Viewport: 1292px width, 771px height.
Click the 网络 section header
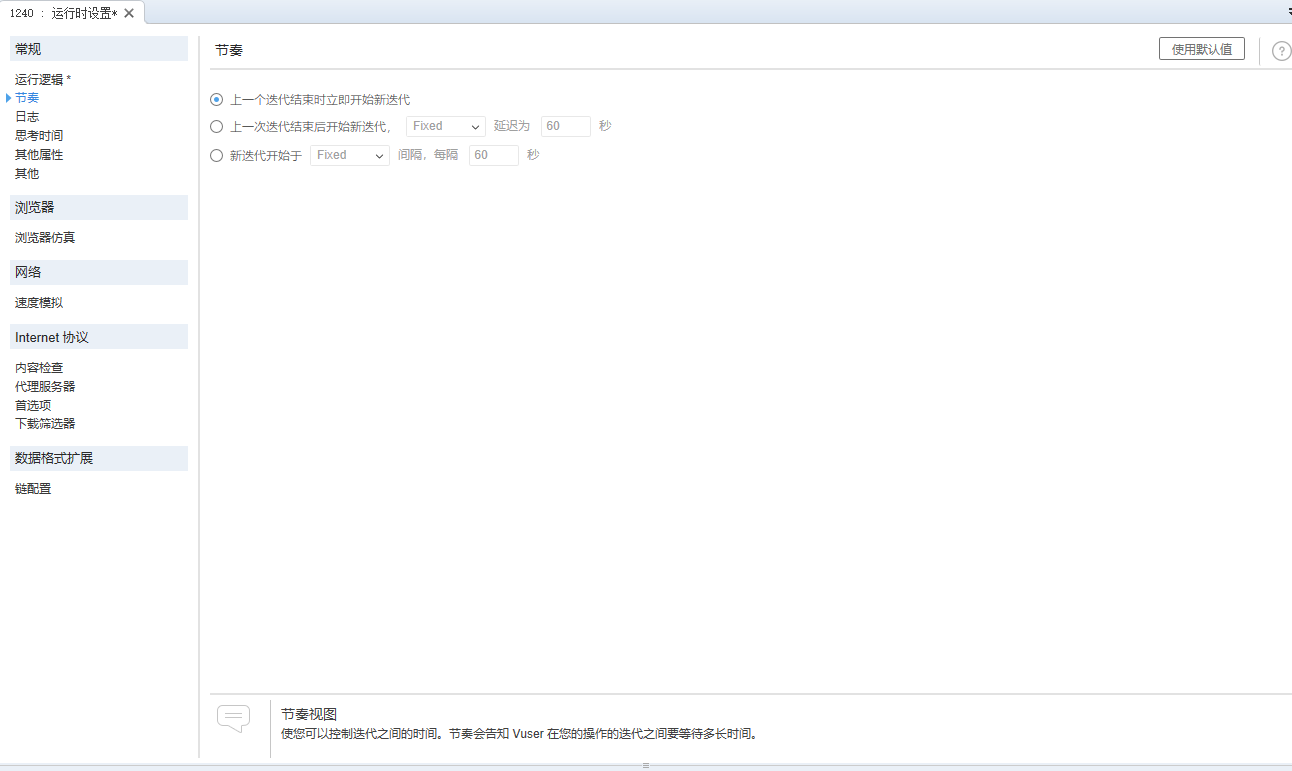pos(99,272)
